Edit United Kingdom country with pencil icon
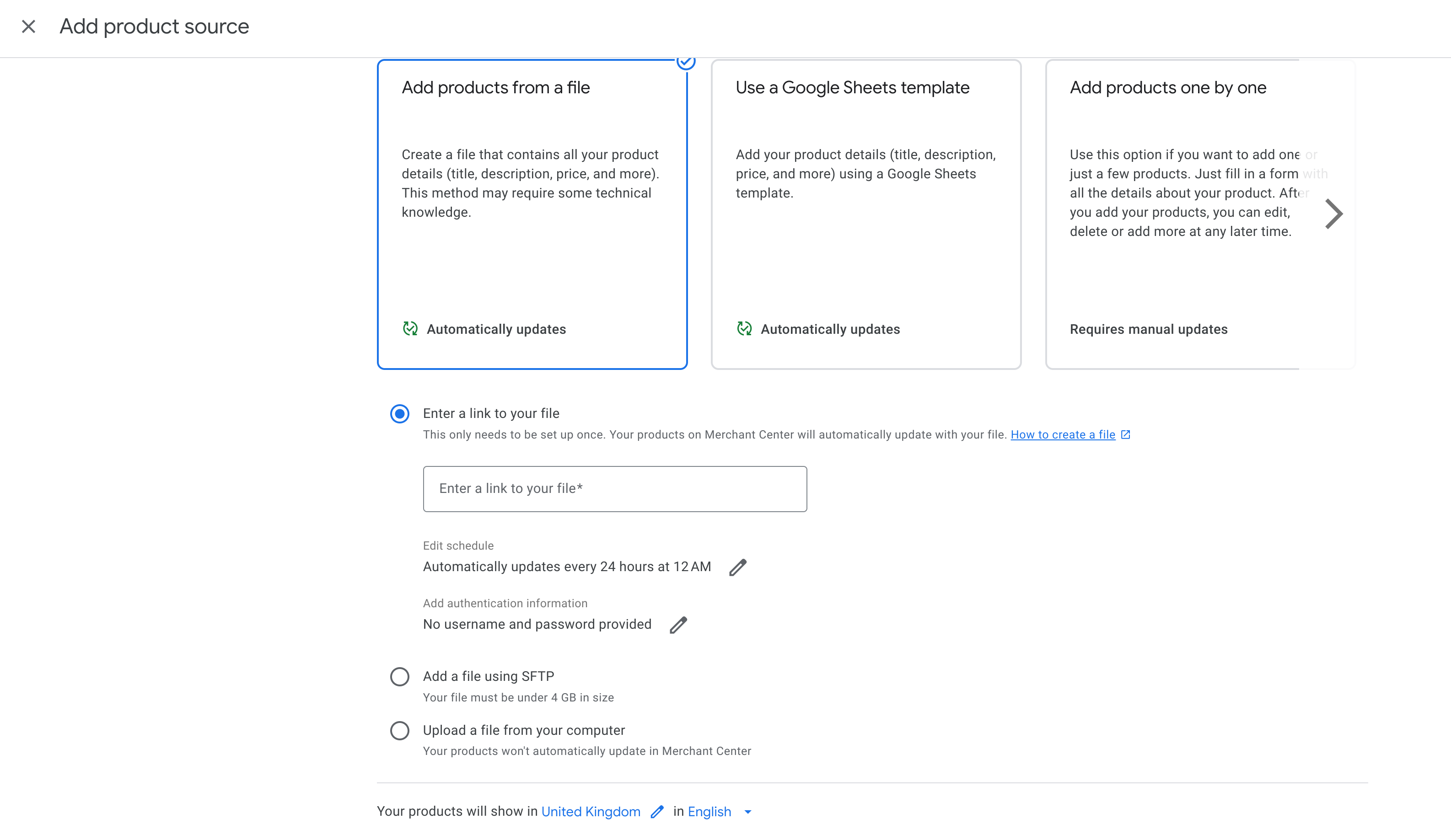Screen dimensions: 1451x840 pos(657,812)
